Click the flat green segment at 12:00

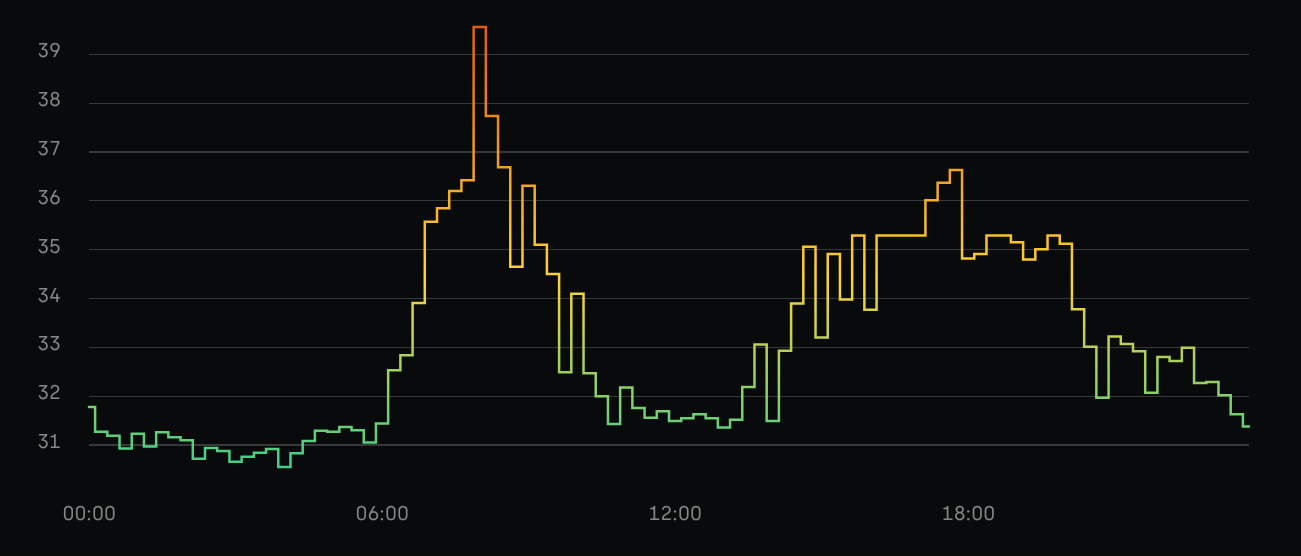point(675,421)
